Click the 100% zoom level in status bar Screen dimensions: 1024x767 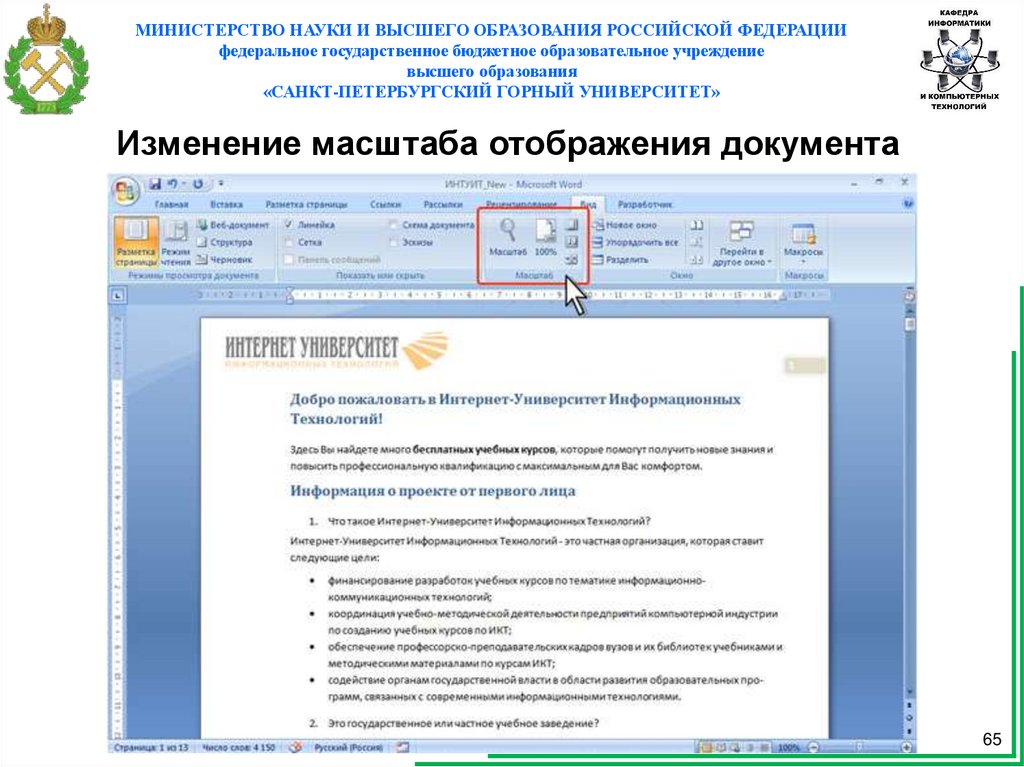pos(789,747)
